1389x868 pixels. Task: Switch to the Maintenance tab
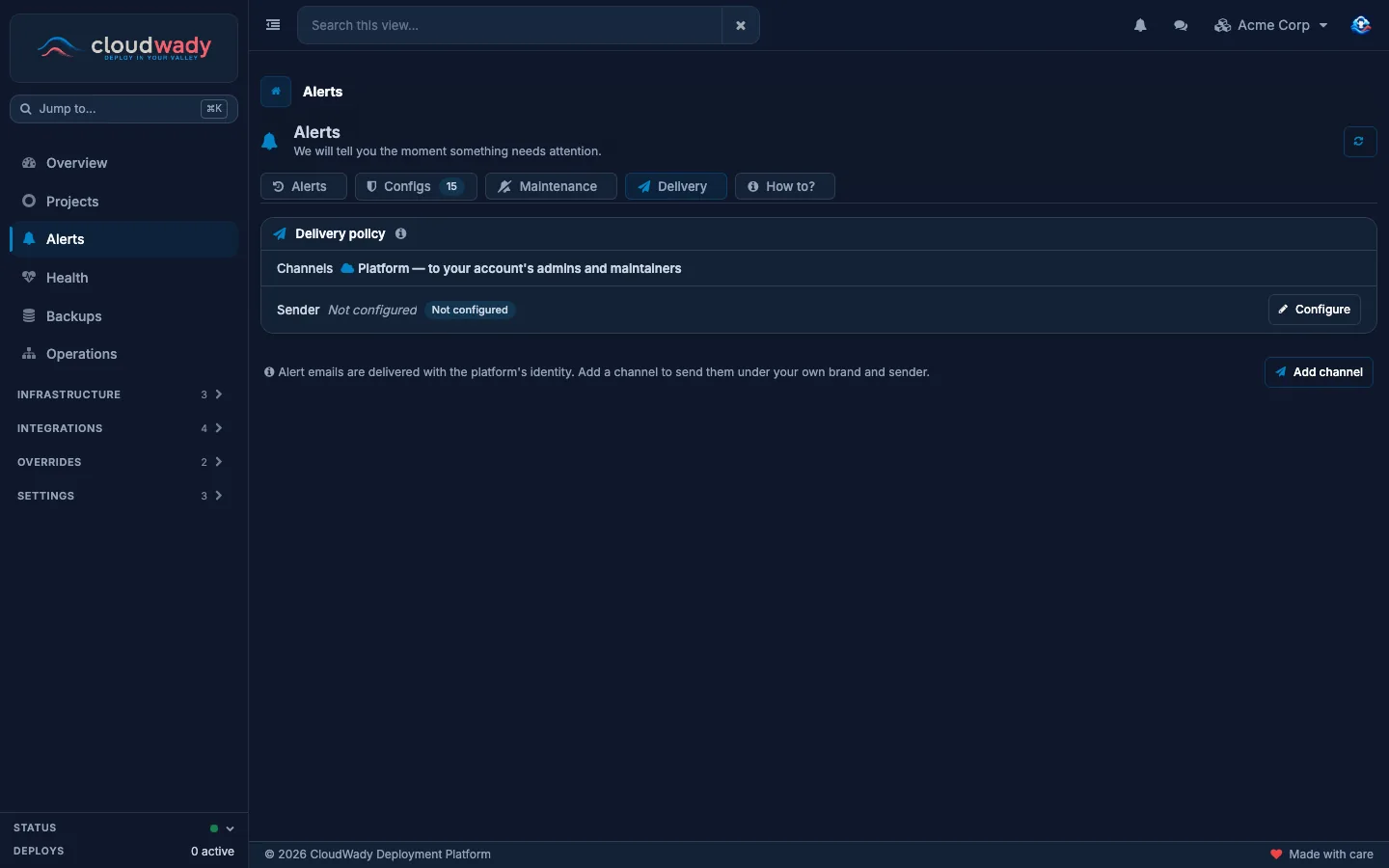551,186
